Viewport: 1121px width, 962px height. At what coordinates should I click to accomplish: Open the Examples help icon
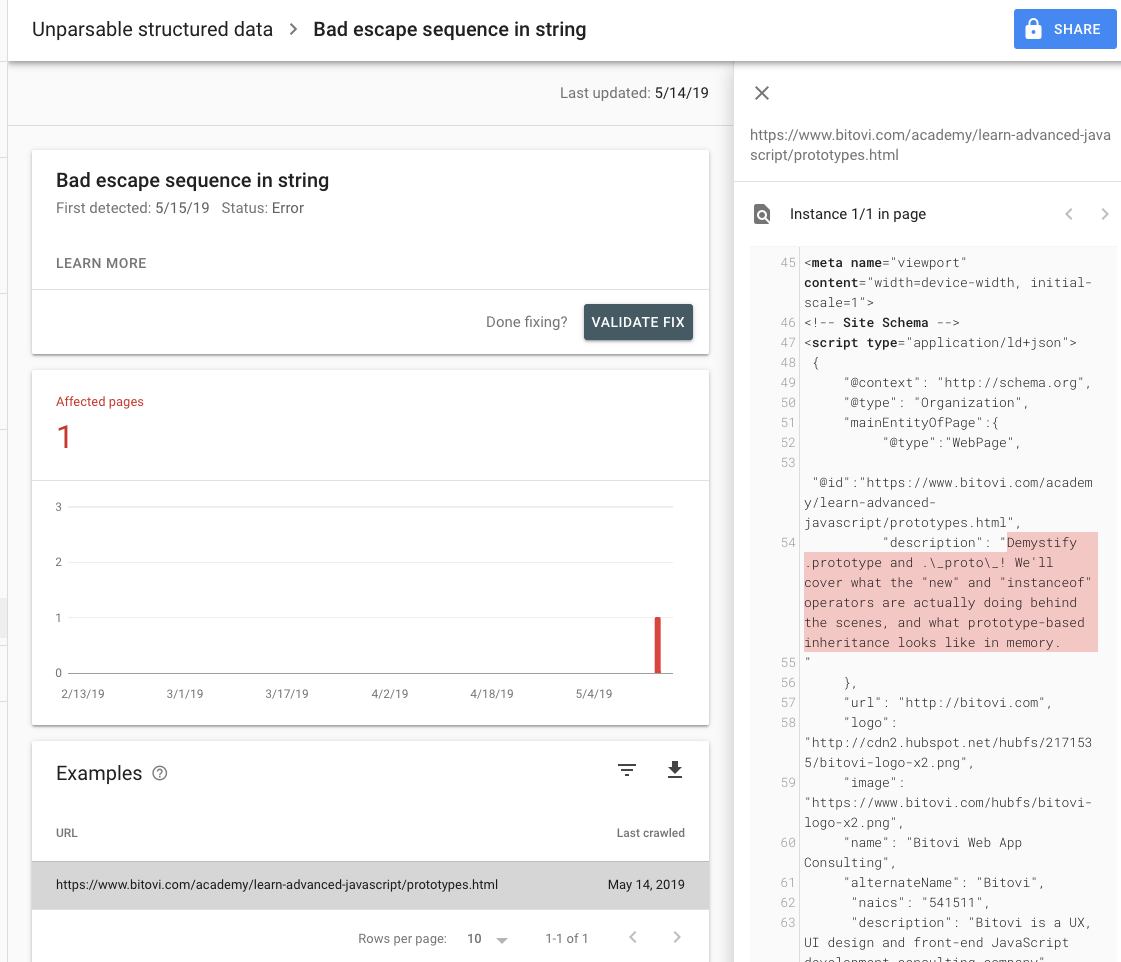pyautogui.click(x=160, y=773)
